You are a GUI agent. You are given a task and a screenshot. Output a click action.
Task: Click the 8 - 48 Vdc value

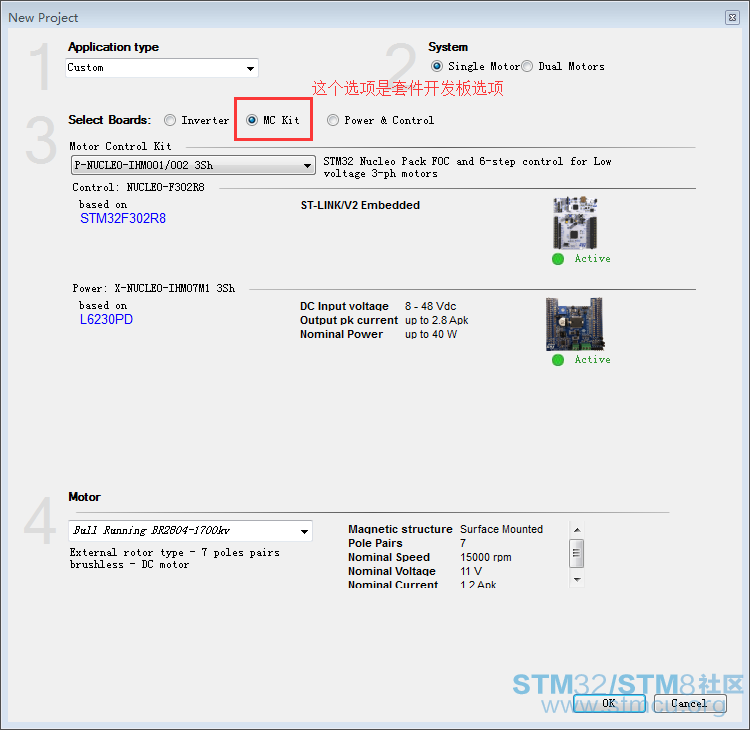430,306
